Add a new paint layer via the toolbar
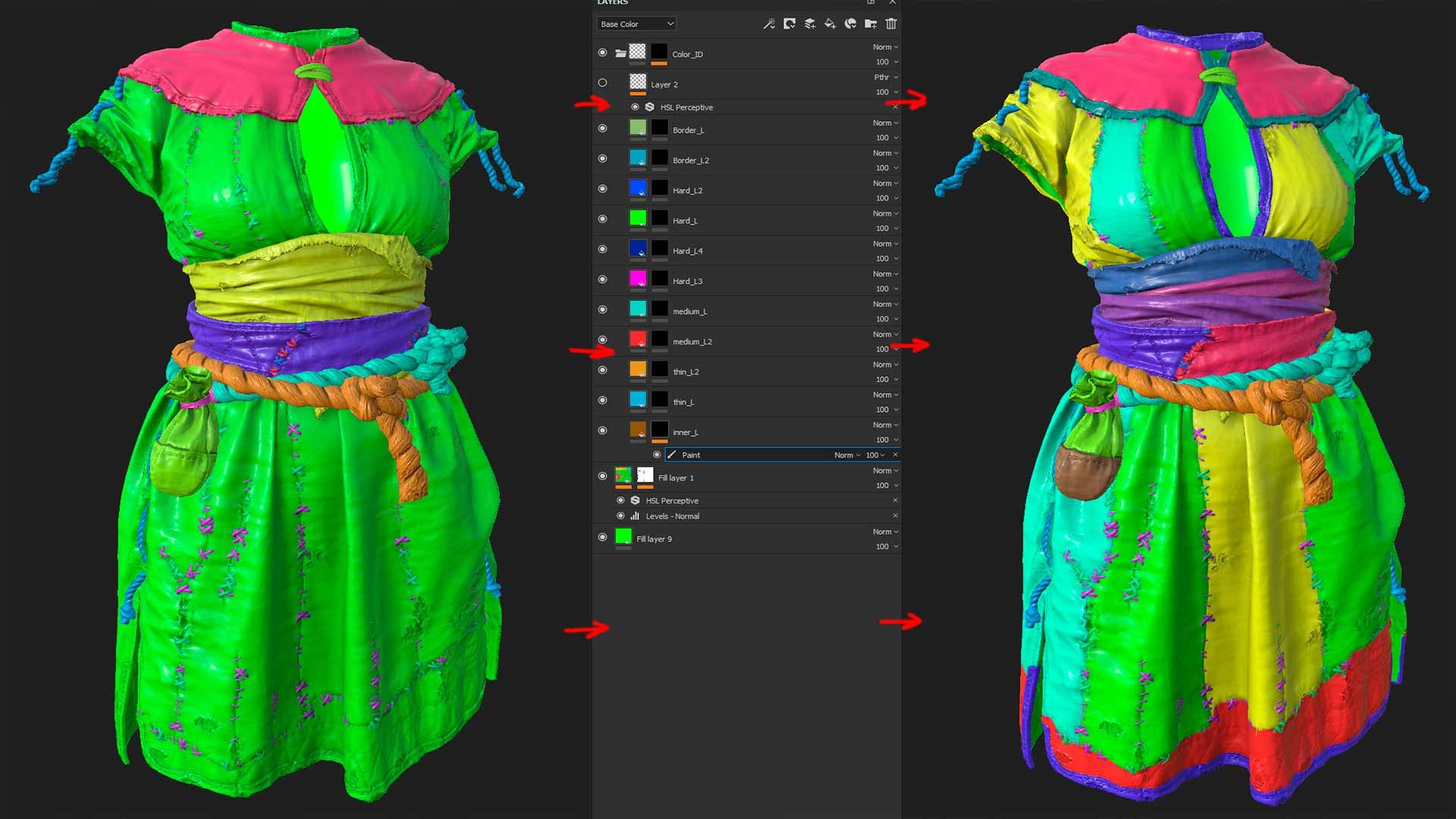Screen dimensions: 1456x819 click(x=810, y=24)
